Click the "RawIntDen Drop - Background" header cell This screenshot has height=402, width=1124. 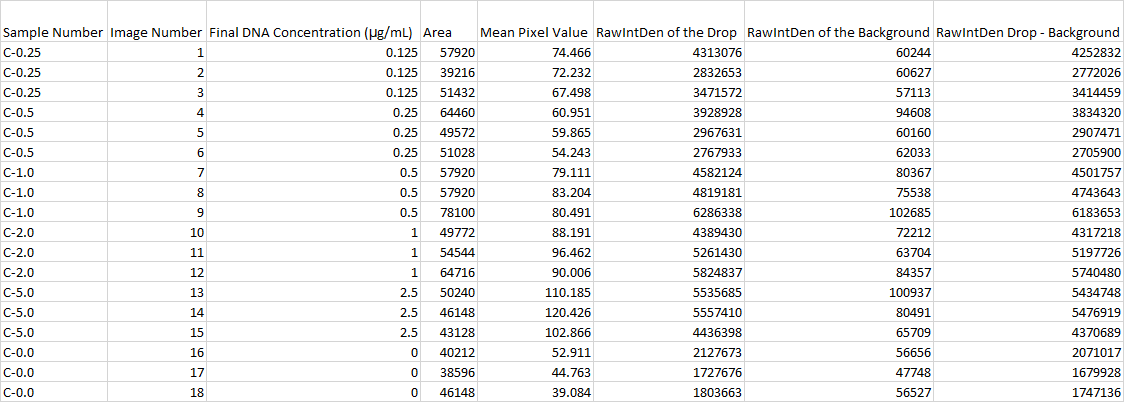tap(1029, 33)
